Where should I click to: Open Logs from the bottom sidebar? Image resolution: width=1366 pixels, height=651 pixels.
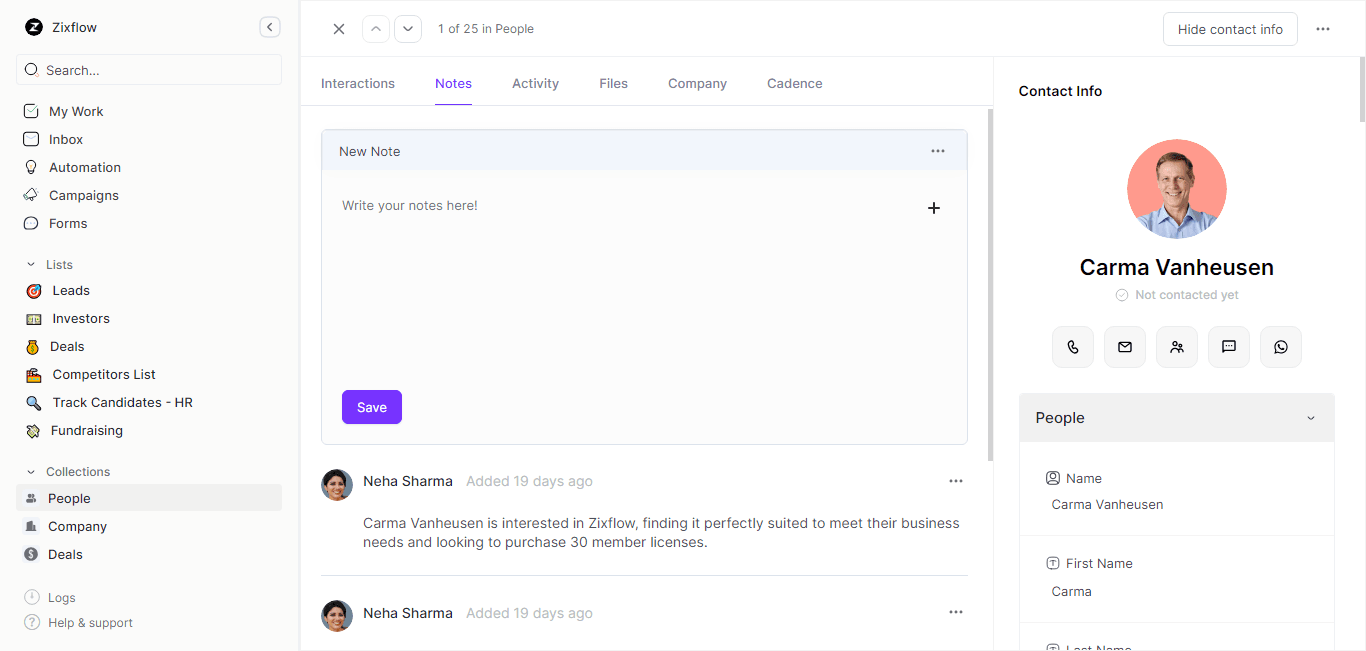[60, 597]
